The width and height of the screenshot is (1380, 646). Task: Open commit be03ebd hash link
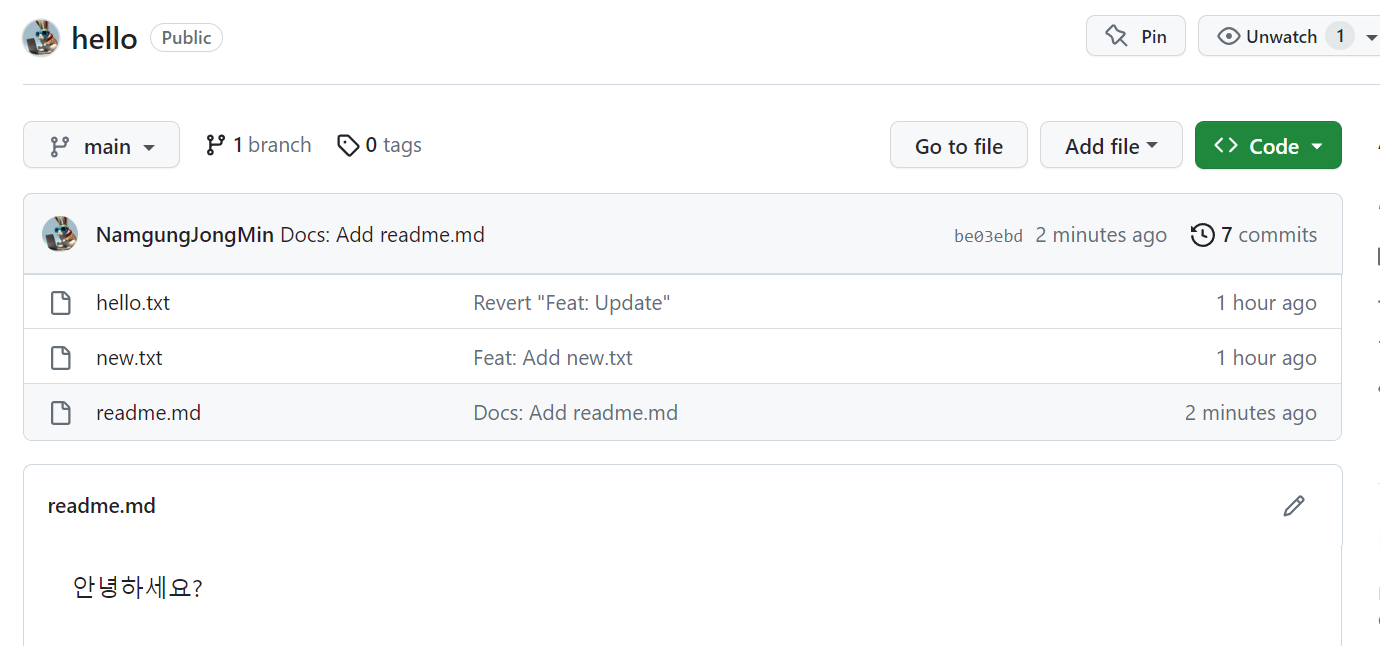pos(988,236)
